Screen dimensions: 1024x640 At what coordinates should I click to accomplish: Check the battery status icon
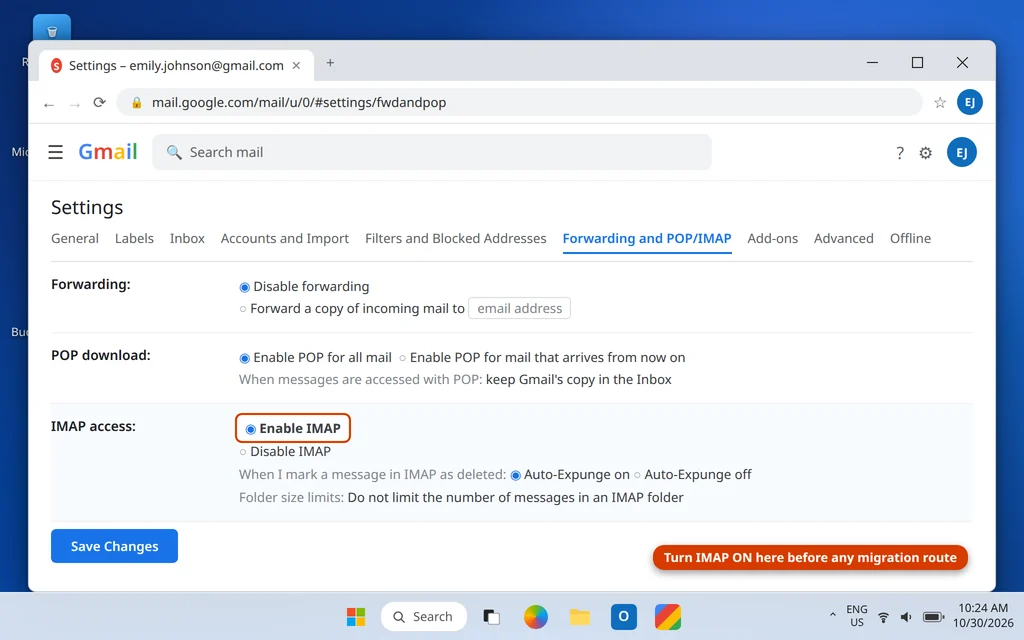coord(933,616)
